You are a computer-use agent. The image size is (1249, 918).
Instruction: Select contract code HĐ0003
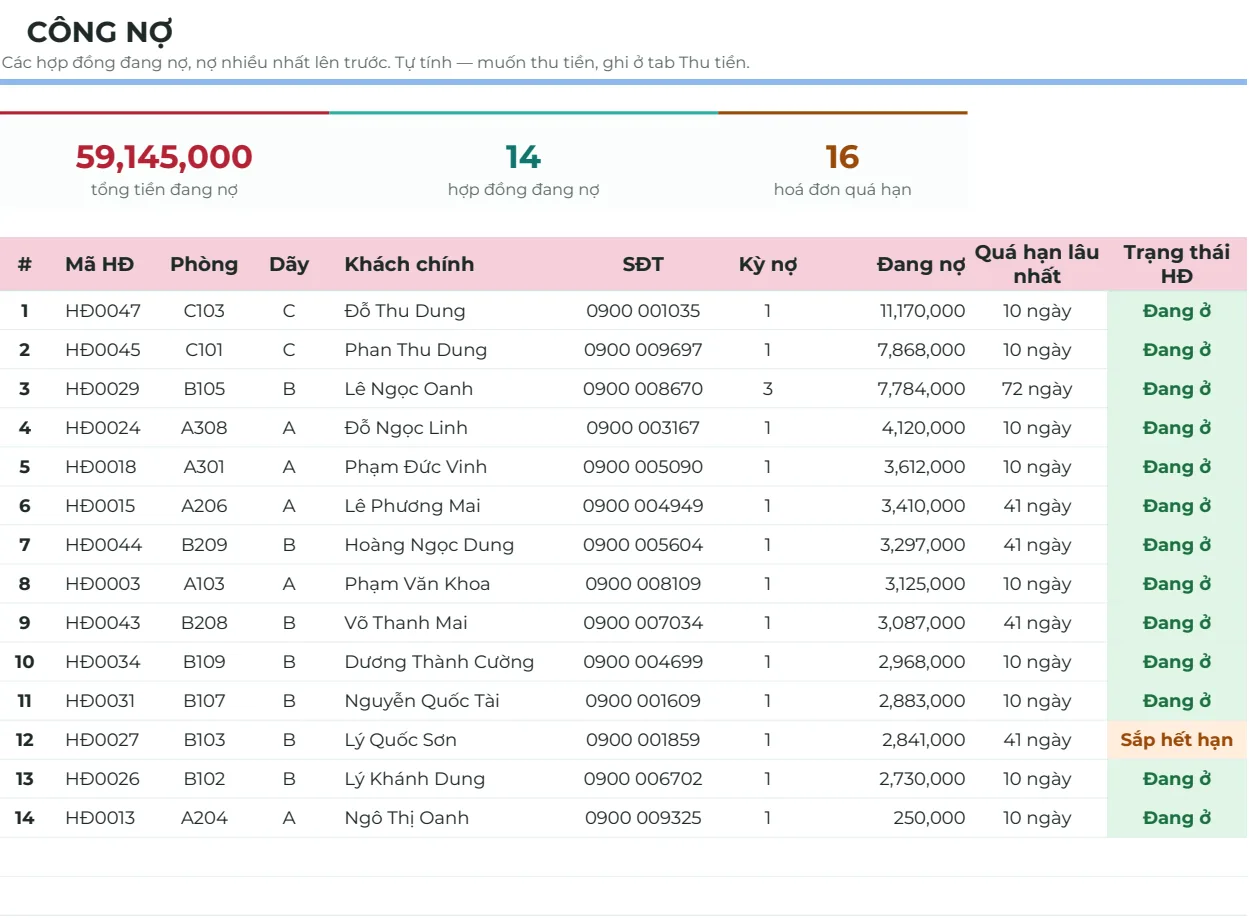coord(102,584)
